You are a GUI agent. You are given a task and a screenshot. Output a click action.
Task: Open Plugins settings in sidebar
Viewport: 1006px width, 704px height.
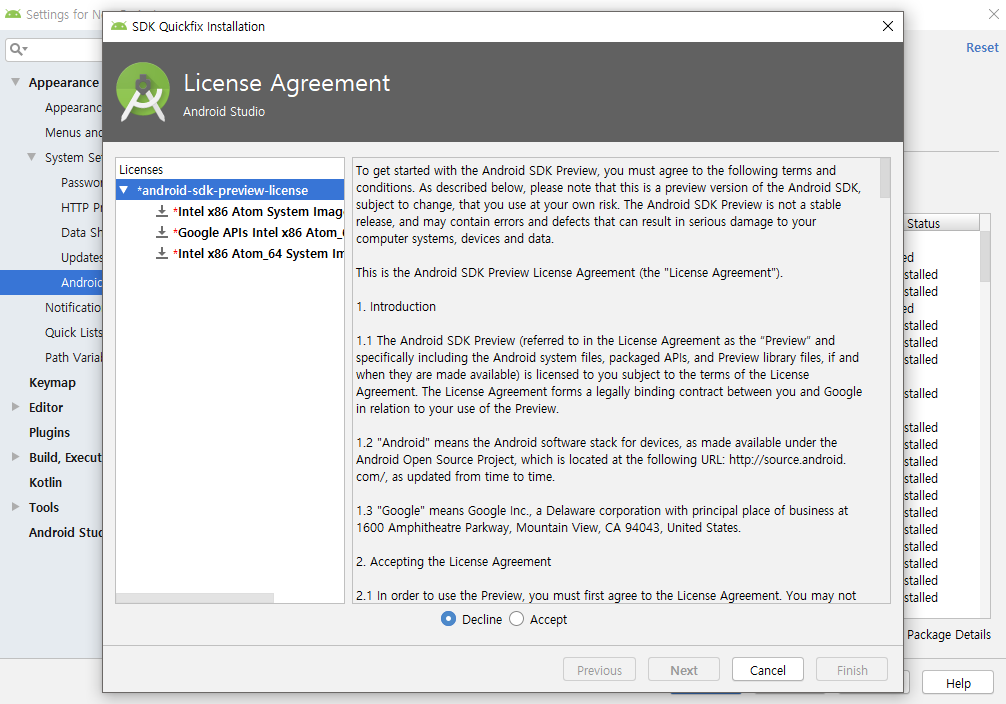pyautogui.click(x=49, y=433)
